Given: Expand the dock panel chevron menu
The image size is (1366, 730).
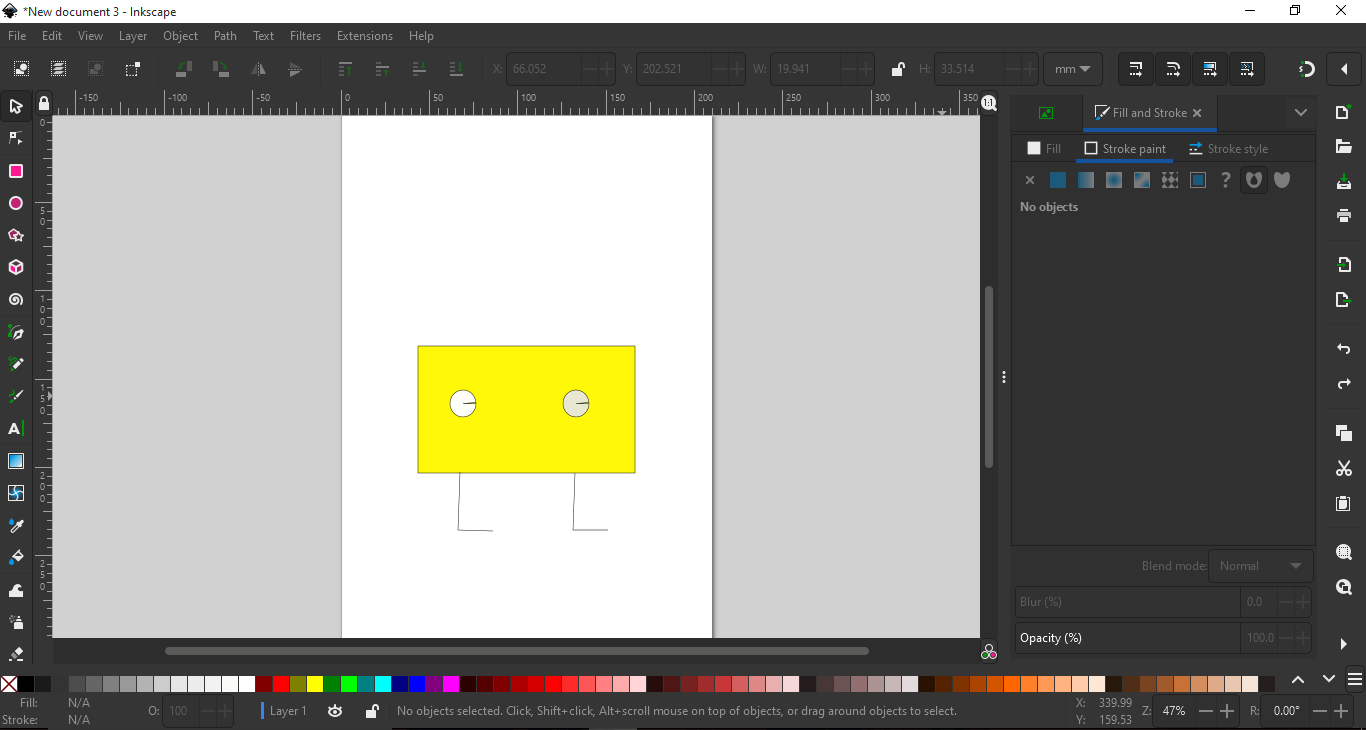Looking at the screenshot, I should click(1301, 113).
